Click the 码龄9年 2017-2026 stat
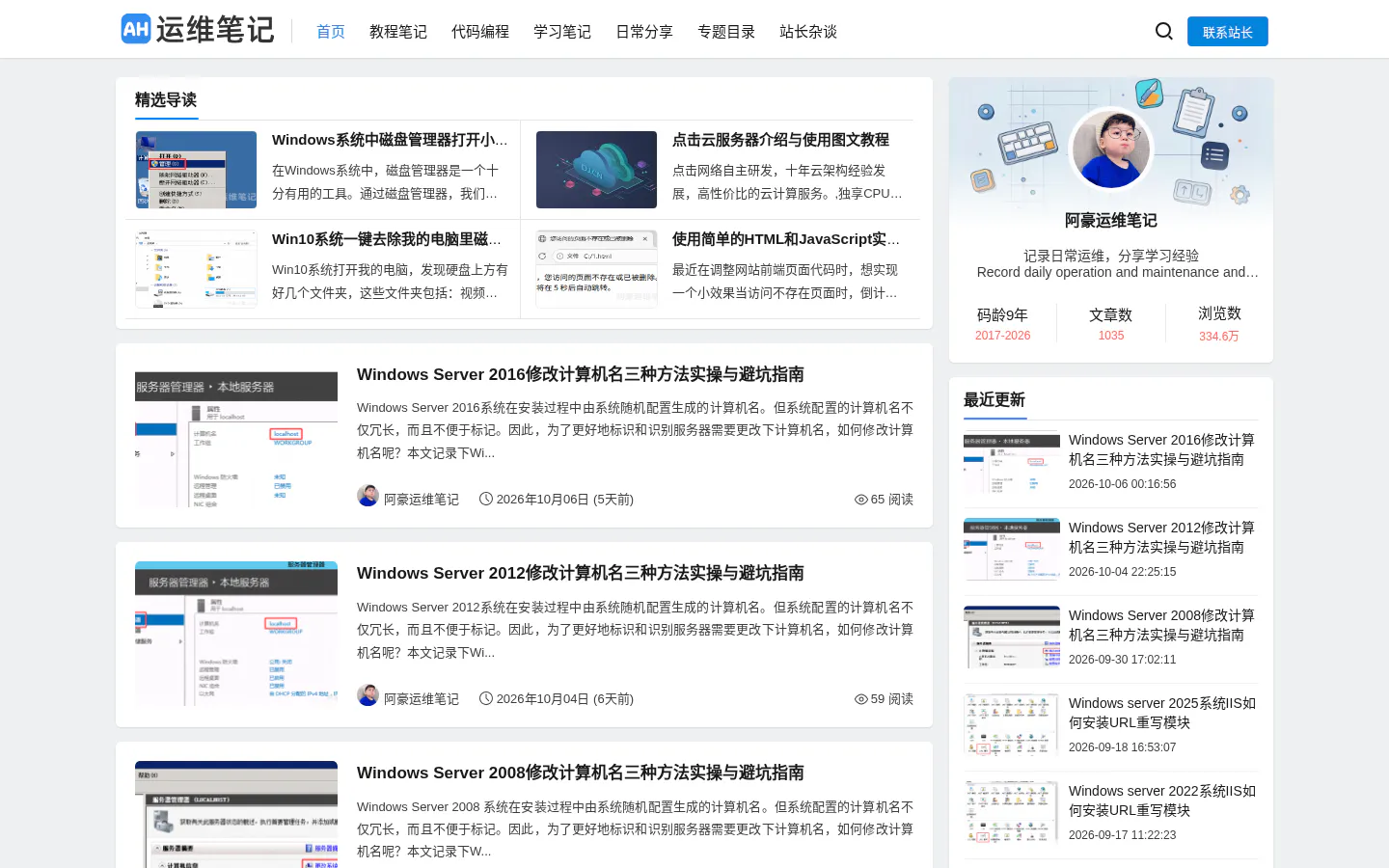The image size is (1389, 868). [1003, 324]
